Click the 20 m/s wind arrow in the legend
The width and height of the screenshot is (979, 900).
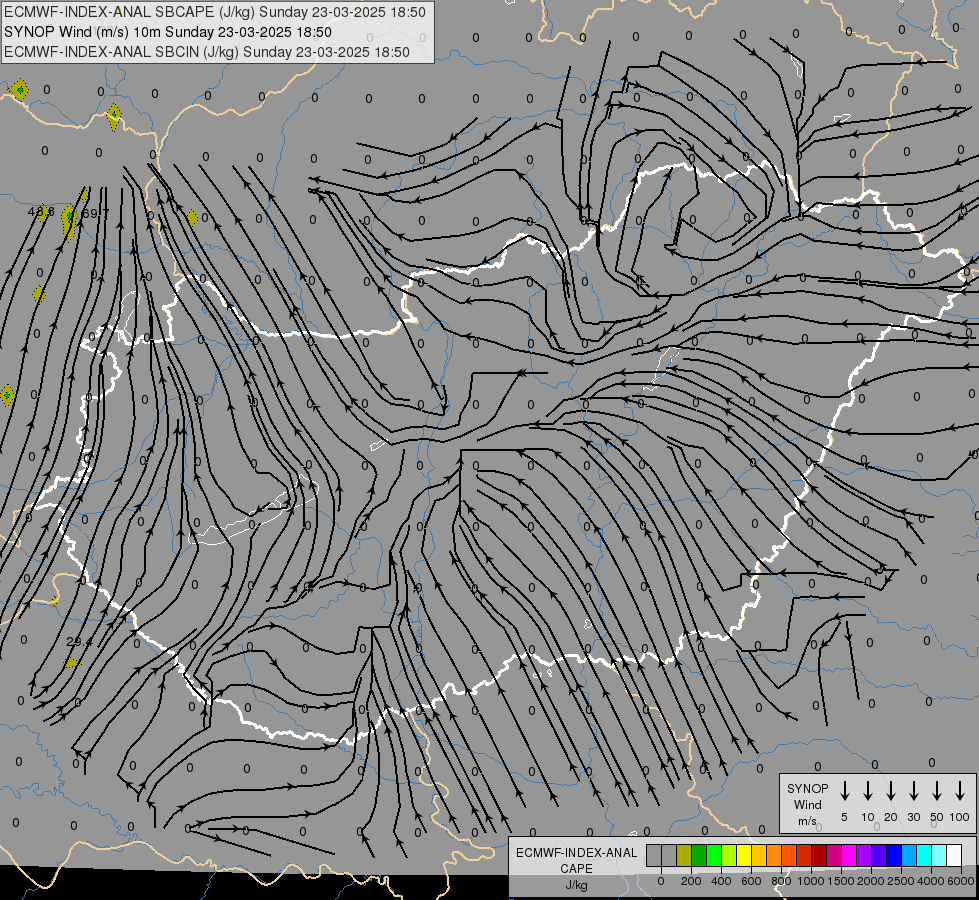click(x=890, y=791)
